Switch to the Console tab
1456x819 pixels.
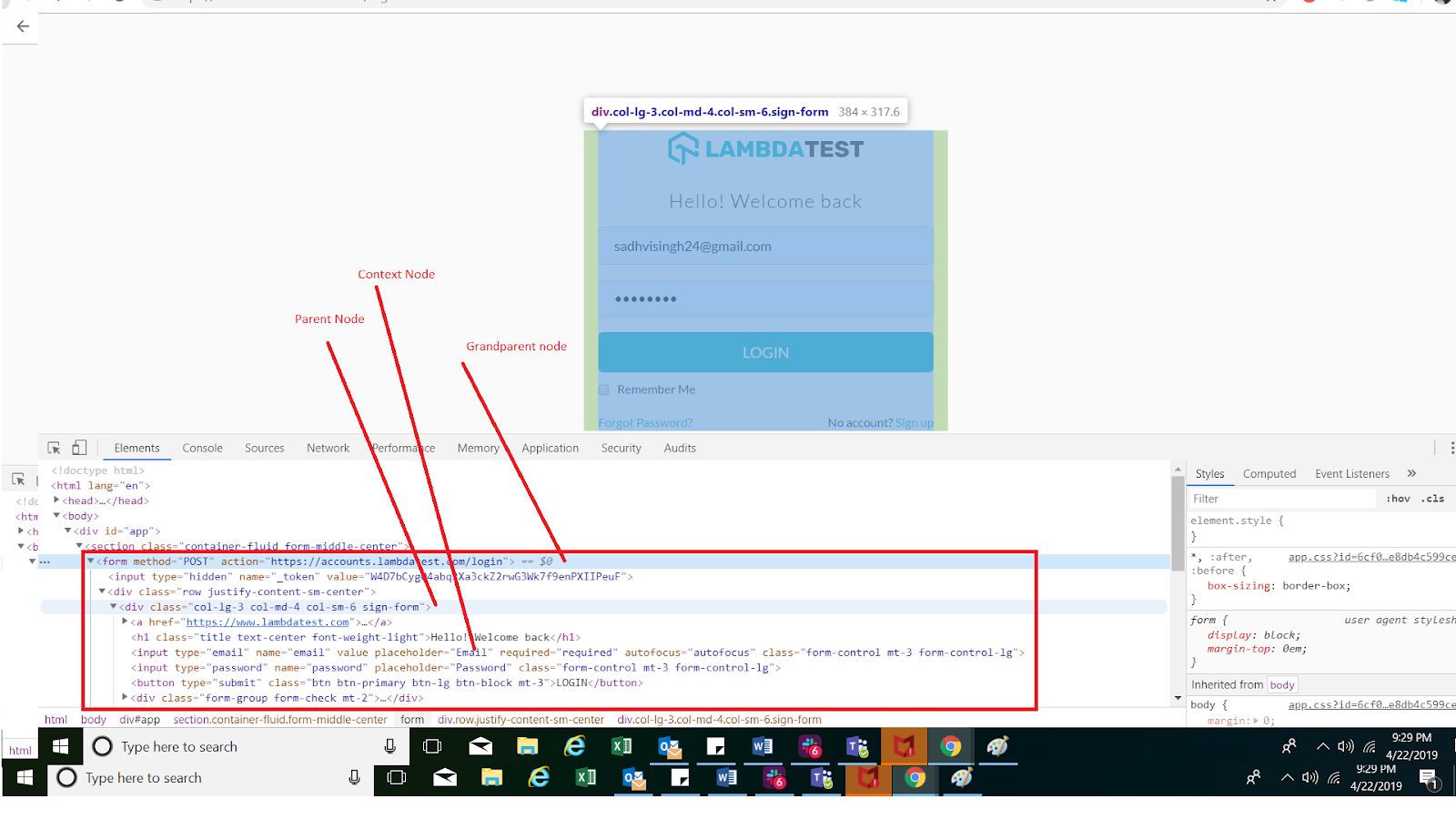[x=202, y=448]
